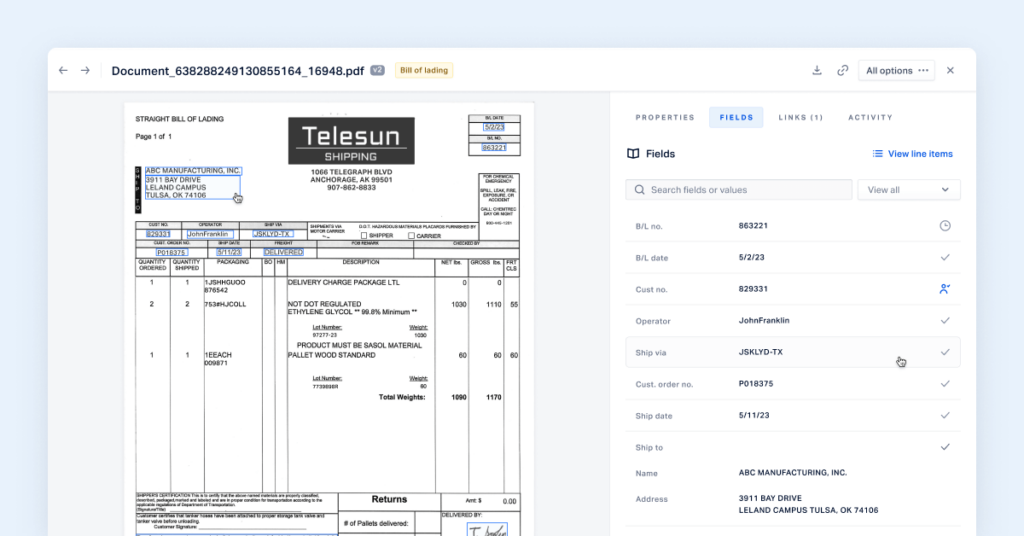Go forward with the right arrow icon
The image size is (1024, 536).
click(85, 71)
